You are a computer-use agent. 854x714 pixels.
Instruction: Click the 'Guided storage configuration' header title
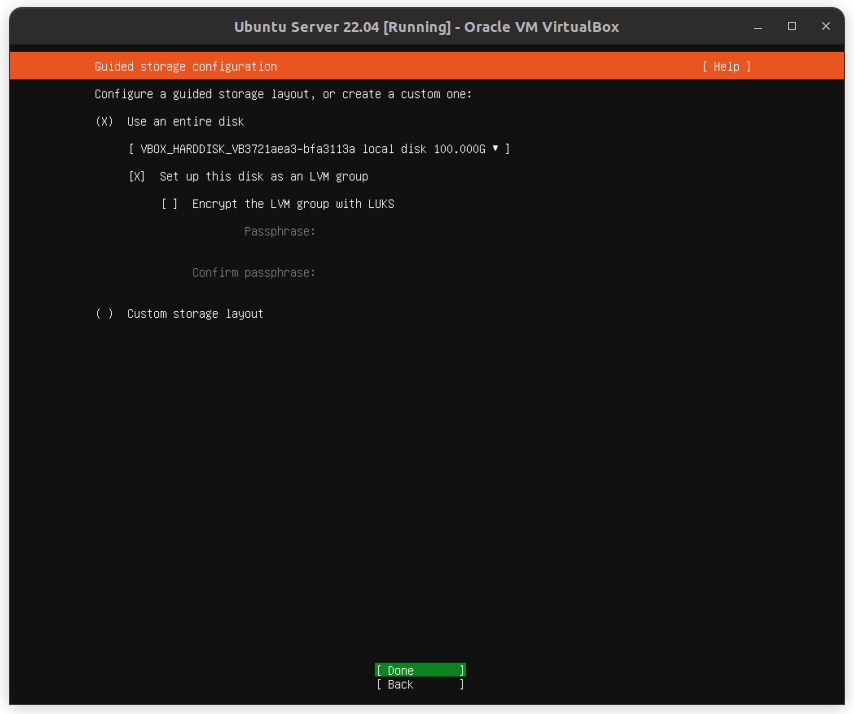(x=186, y=66)
